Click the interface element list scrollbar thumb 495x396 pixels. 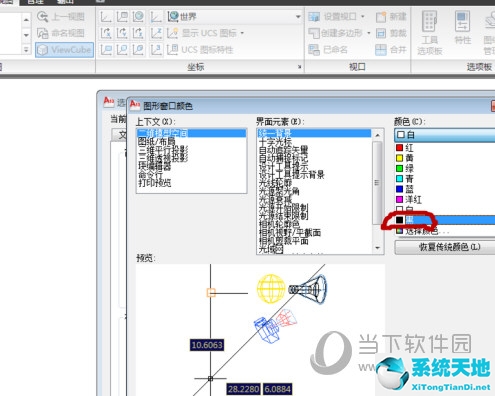[377, 182]
